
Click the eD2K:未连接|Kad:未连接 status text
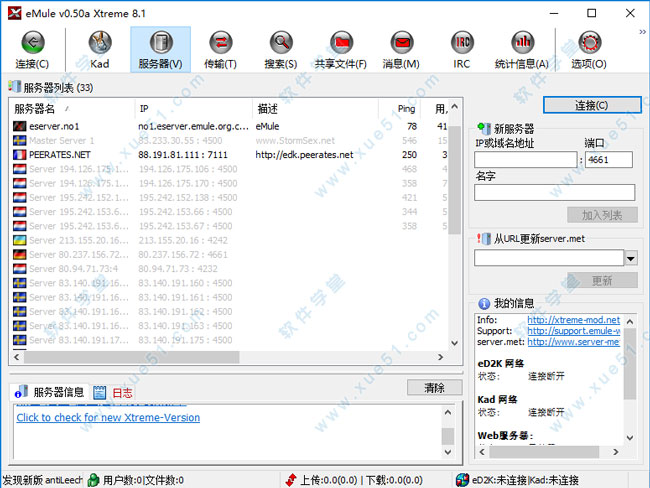click(x=525, y=480)
